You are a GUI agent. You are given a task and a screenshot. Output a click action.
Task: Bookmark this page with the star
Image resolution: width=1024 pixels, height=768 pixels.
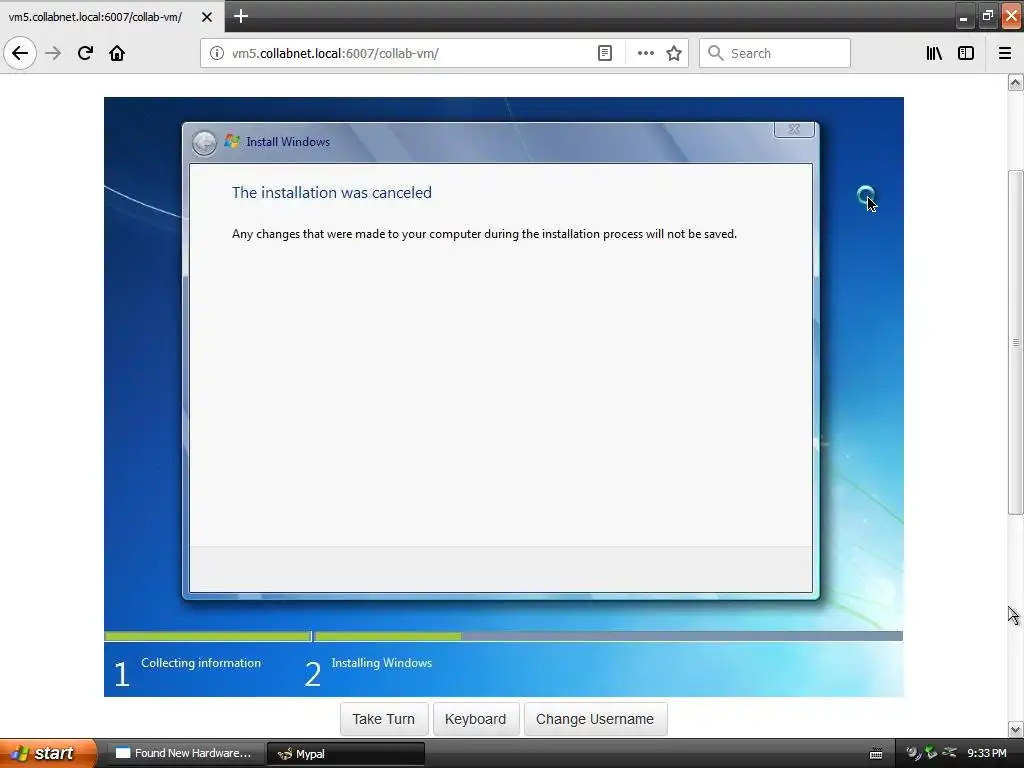[x=674, y=53]
